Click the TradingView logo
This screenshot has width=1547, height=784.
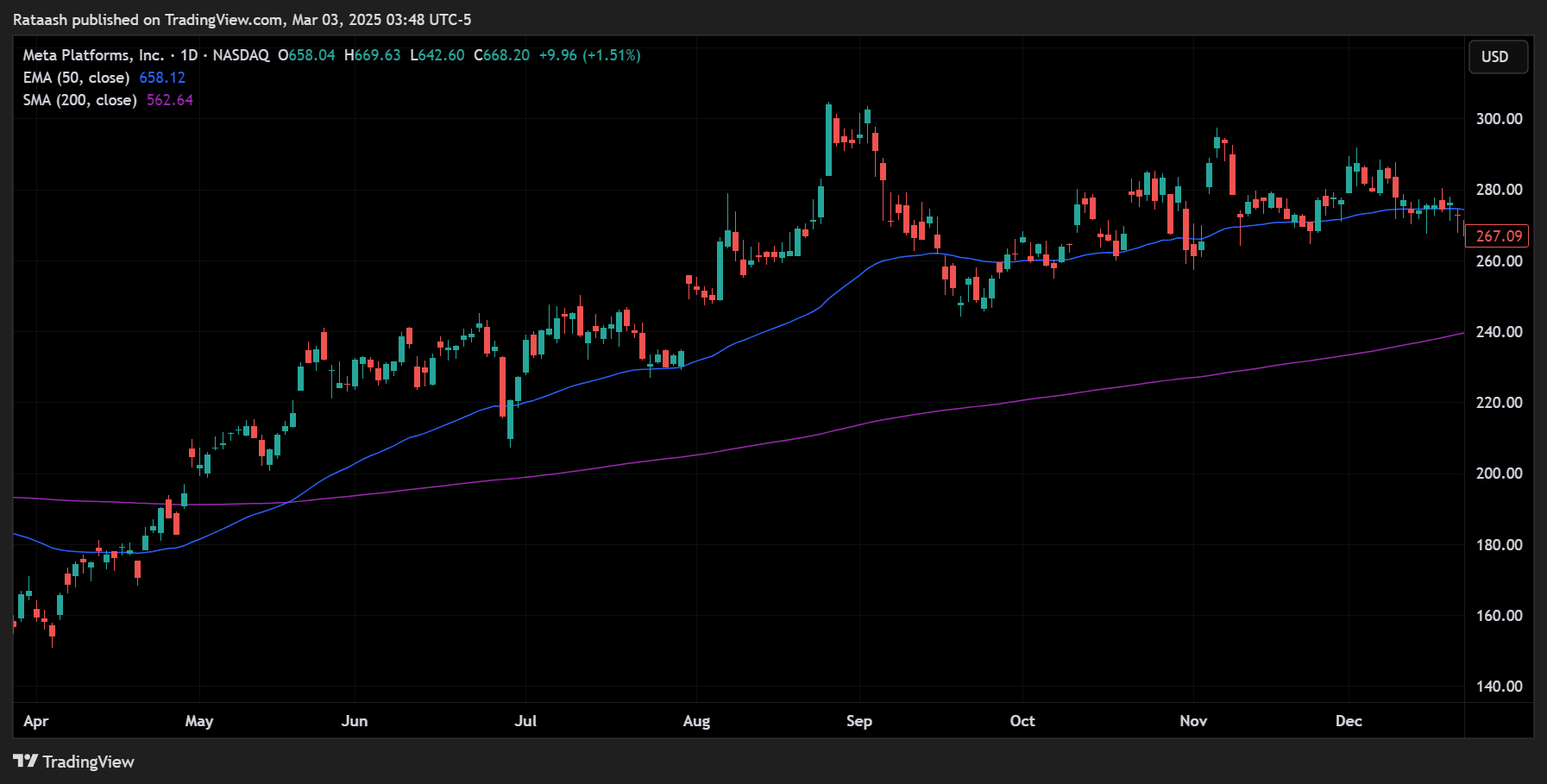point(74,762)
